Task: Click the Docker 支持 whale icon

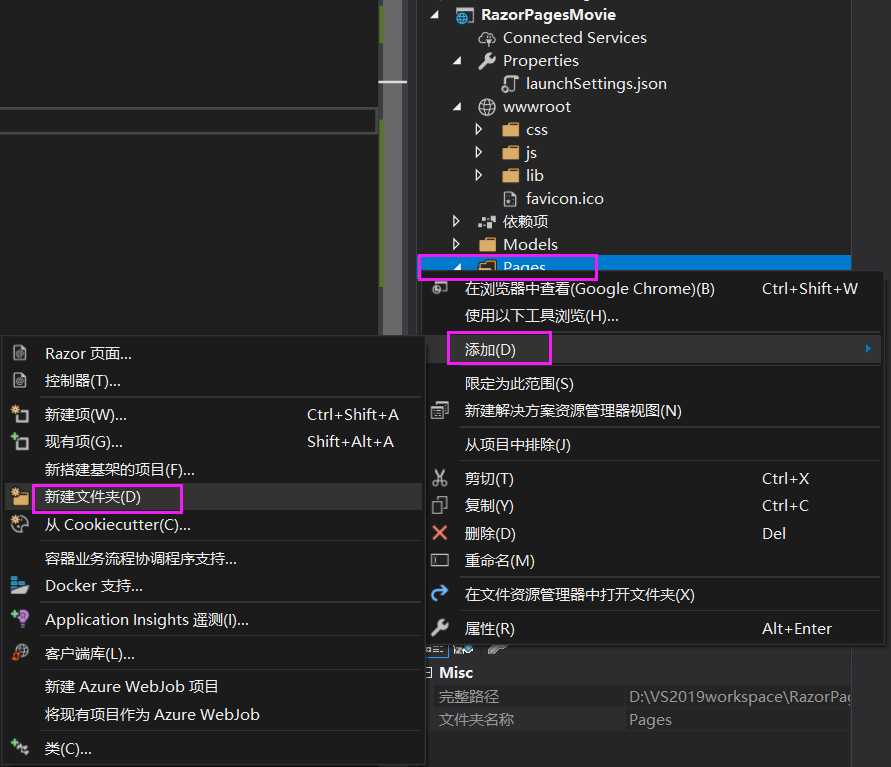Action: pos(20,585)
